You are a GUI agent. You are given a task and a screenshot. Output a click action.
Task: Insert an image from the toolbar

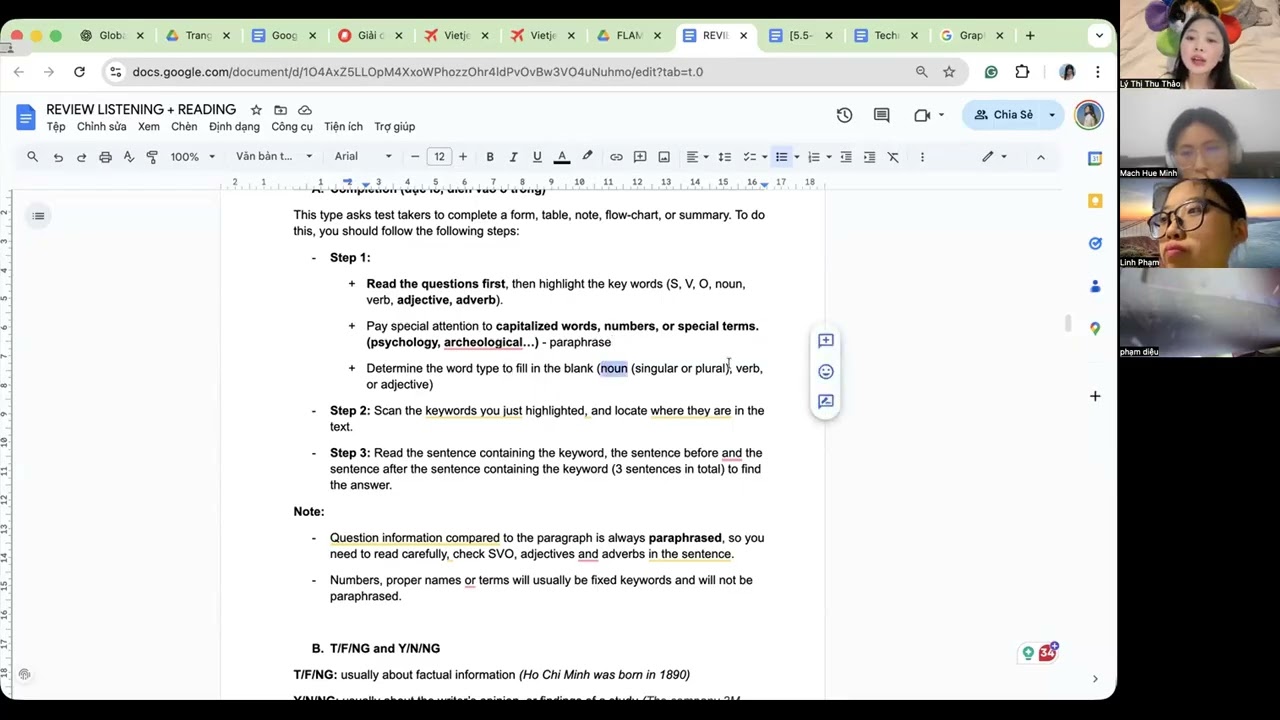664,157
